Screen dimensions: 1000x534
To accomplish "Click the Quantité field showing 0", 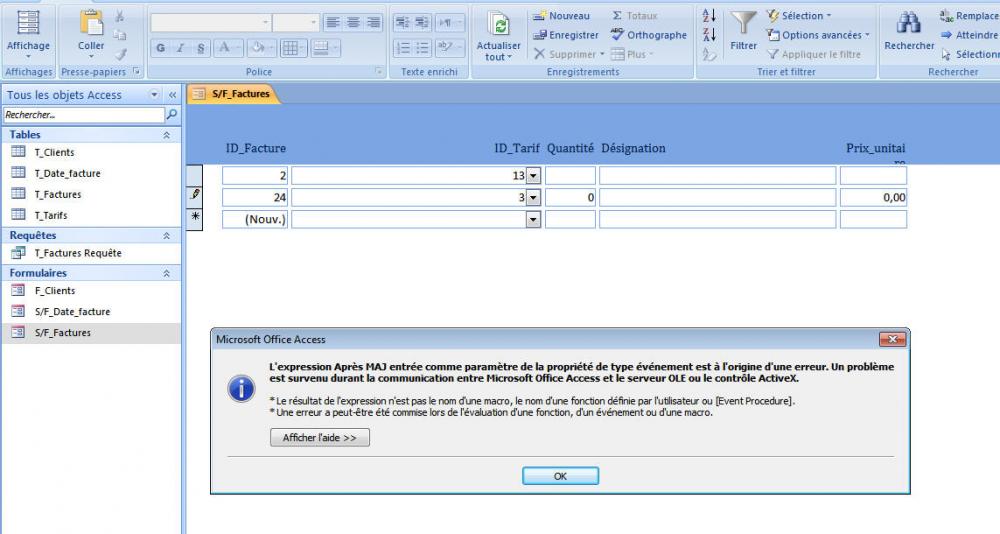I will [x=570, y=198].
